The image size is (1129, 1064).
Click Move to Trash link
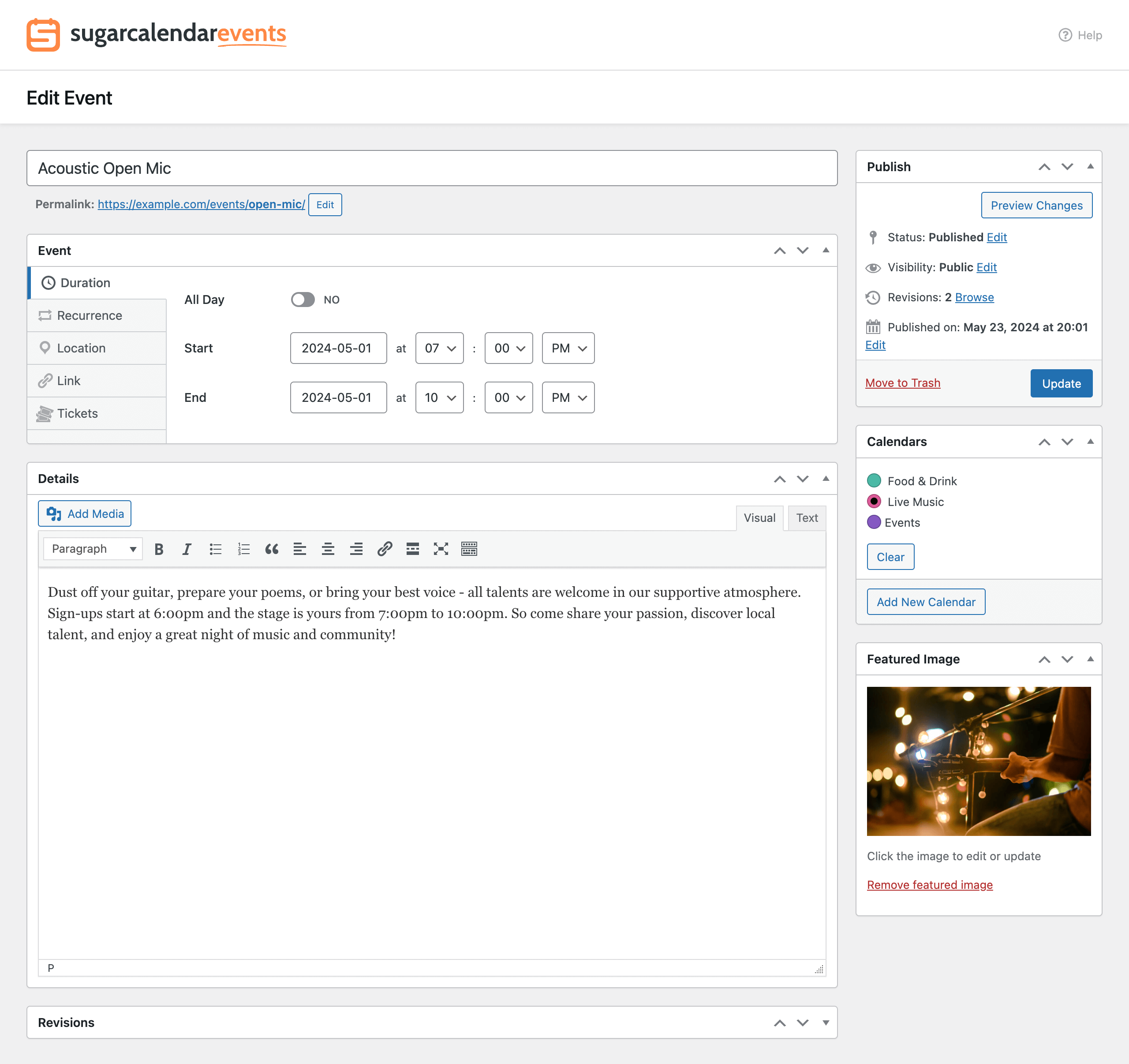[903, 383]
